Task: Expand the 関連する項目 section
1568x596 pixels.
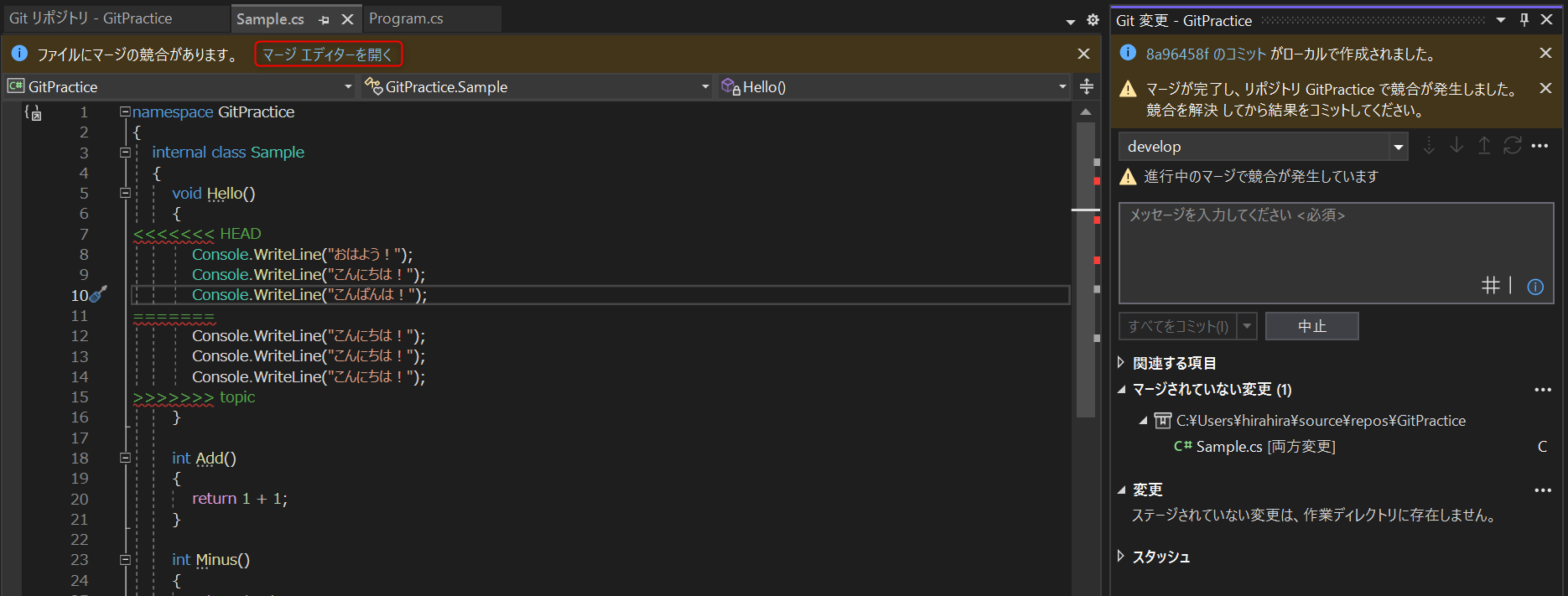Action: (1121, 363)
